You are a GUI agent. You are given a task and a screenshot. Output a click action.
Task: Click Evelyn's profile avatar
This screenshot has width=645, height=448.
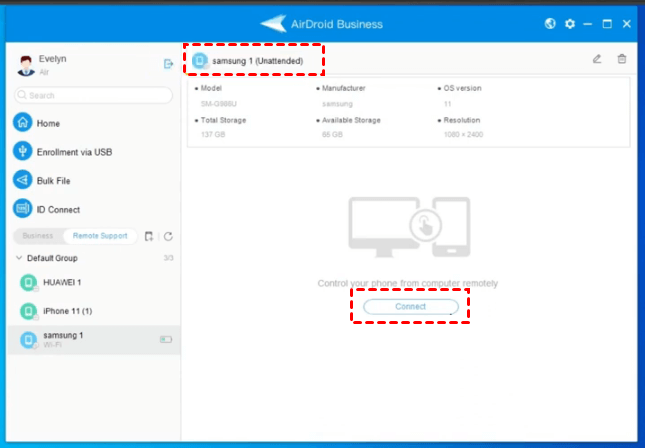click(26, 65)
